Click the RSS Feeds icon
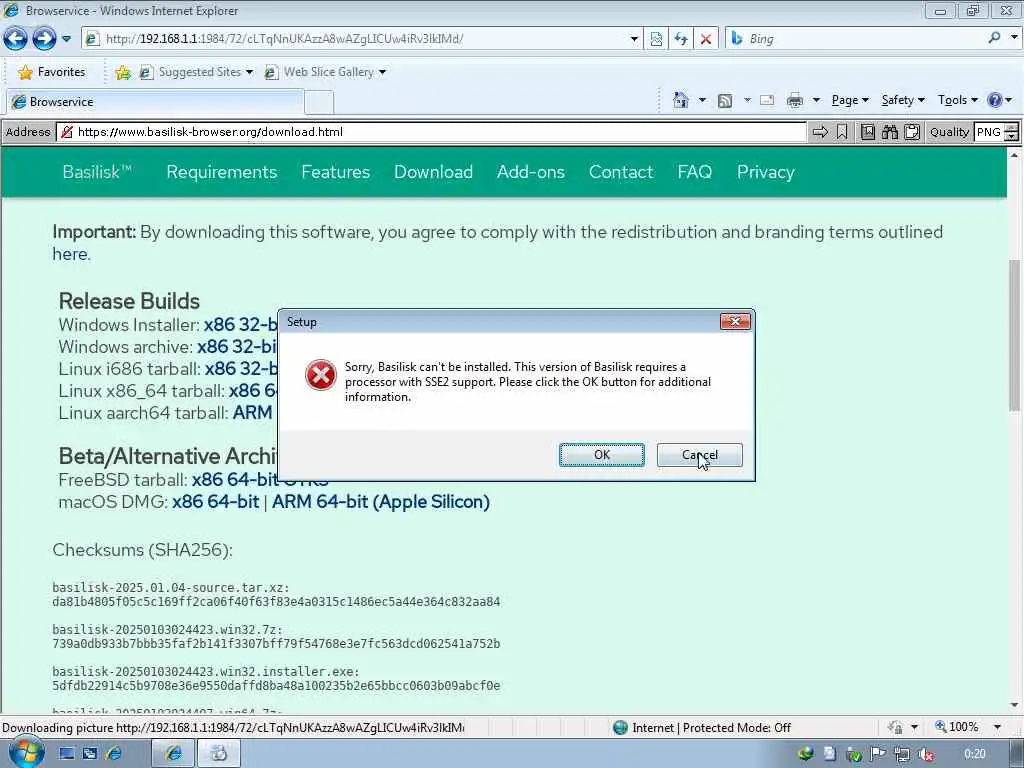This screenshot has height=768, width=1024. click(725, 101)
